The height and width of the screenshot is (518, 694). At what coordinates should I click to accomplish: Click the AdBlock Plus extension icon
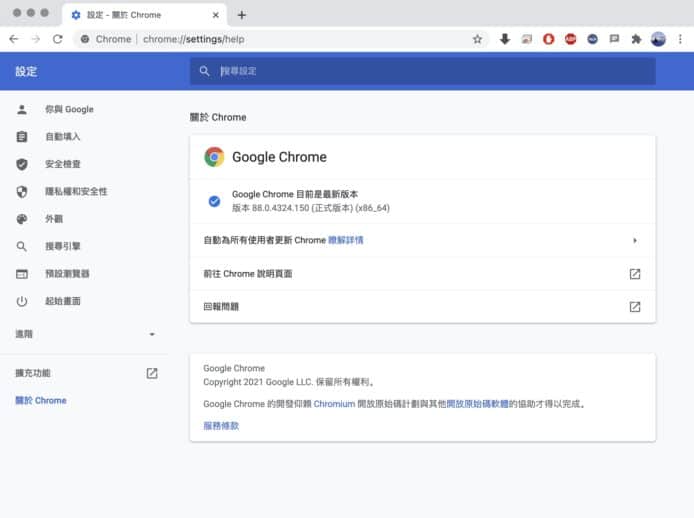click(570, 39)
